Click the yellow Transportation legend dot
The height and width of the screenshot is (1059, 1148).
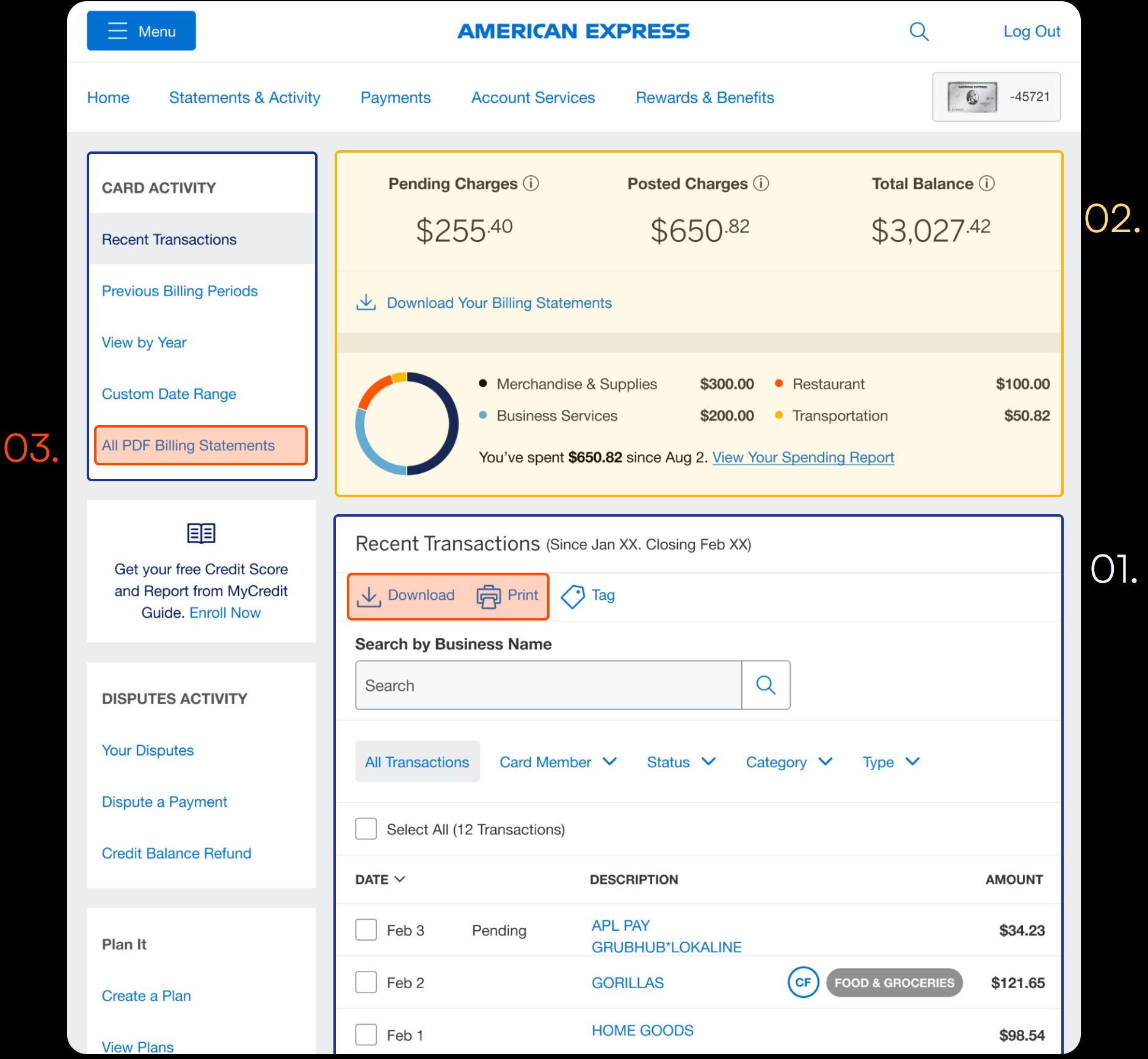779,415
